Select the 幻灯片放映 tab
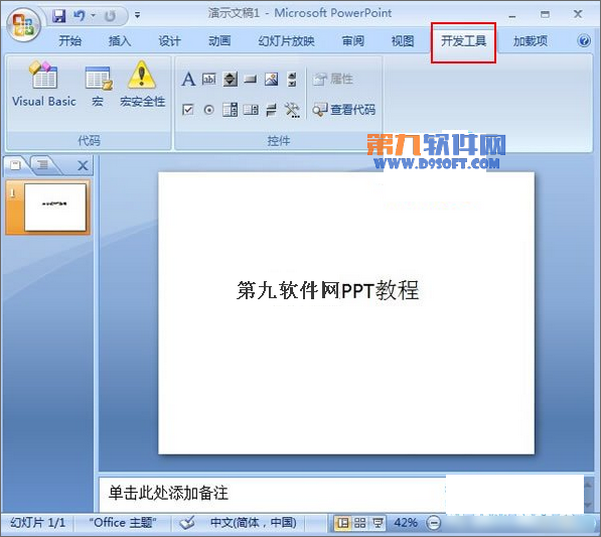Screen dimensions: 601x537 pos(286,41)
